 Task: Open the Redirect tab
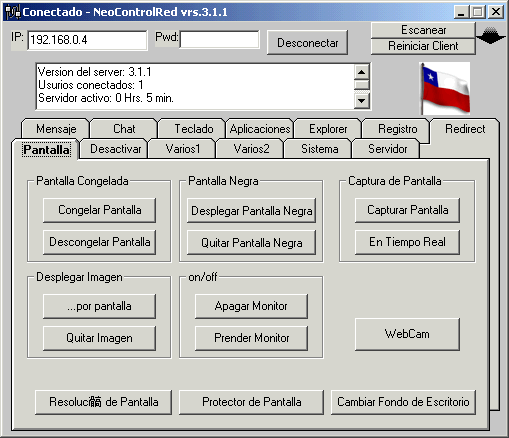tap(465, 129)
